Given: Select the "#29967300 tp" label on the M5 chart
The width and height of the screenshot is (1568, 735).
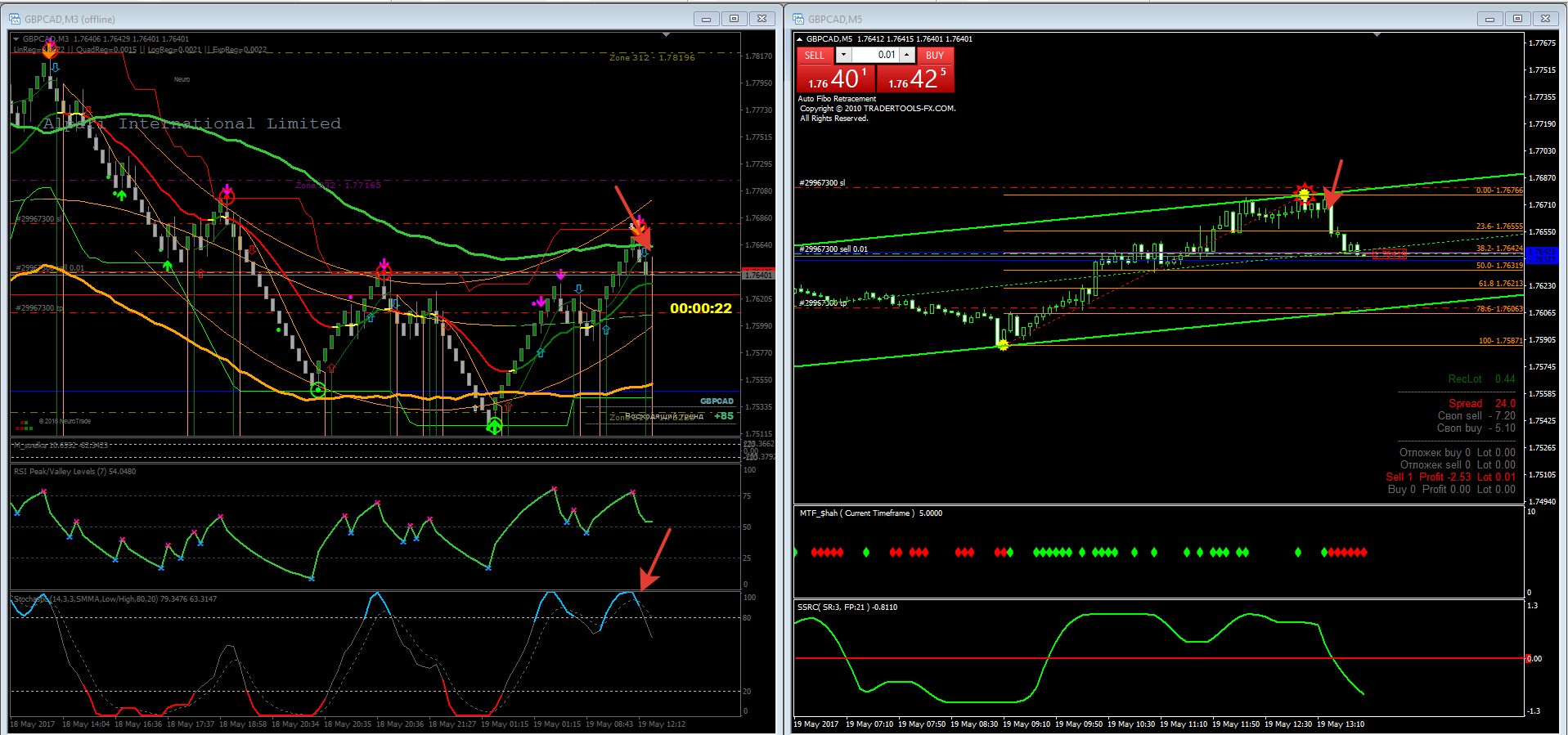Looking at the screenshot, I should click(823, 303).
